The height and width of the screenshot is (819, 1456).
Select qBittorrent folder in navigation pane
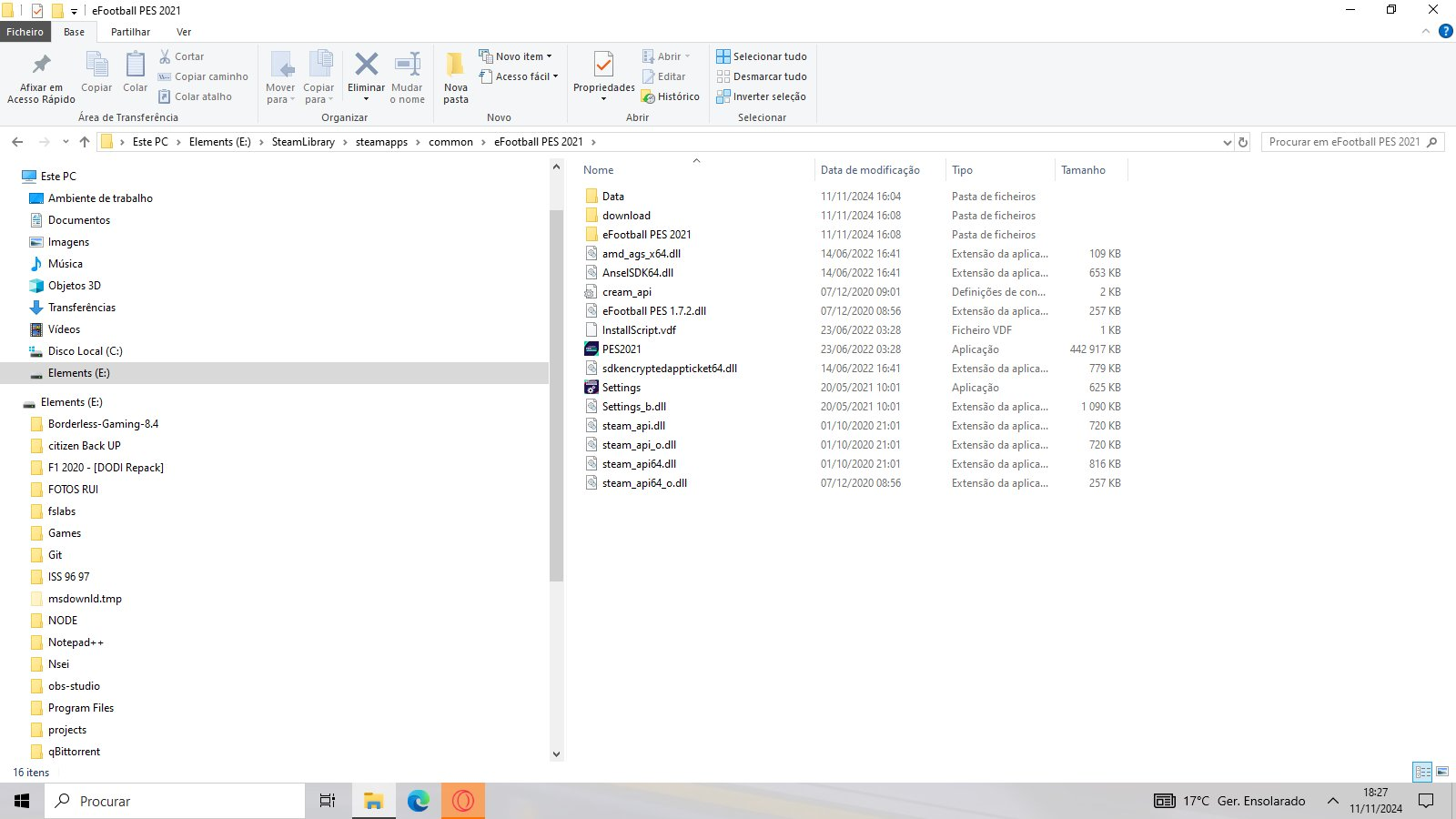[x=74, y=752]
